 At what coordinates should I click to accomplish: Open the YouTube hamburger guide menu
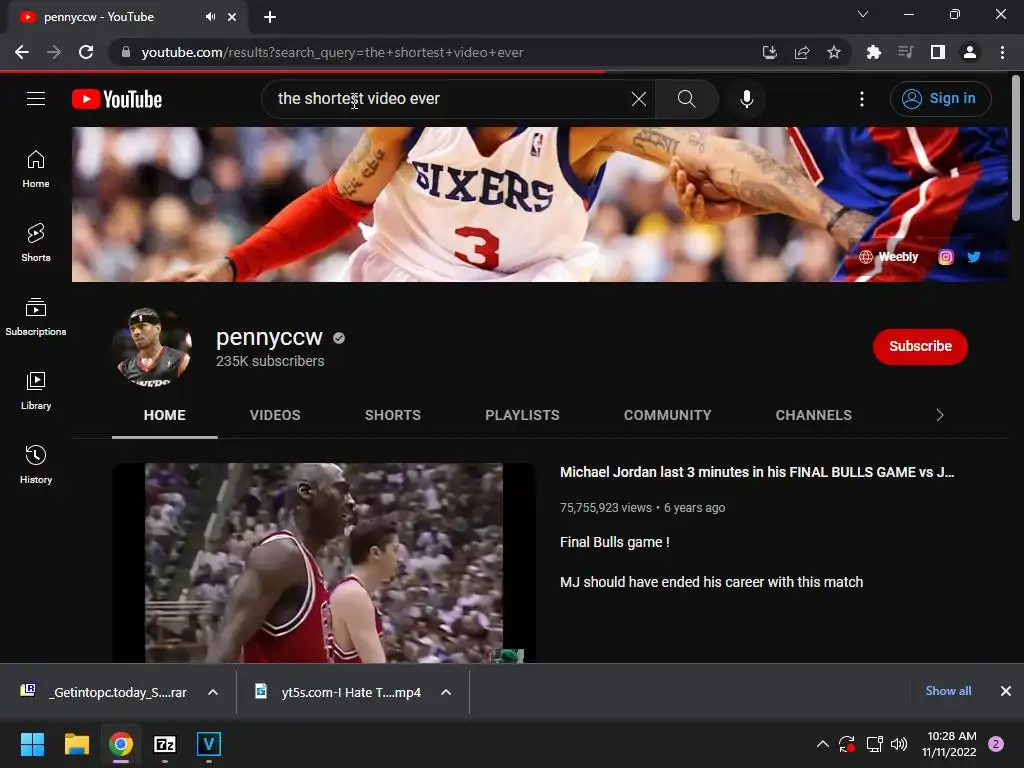tap(36, 99)
